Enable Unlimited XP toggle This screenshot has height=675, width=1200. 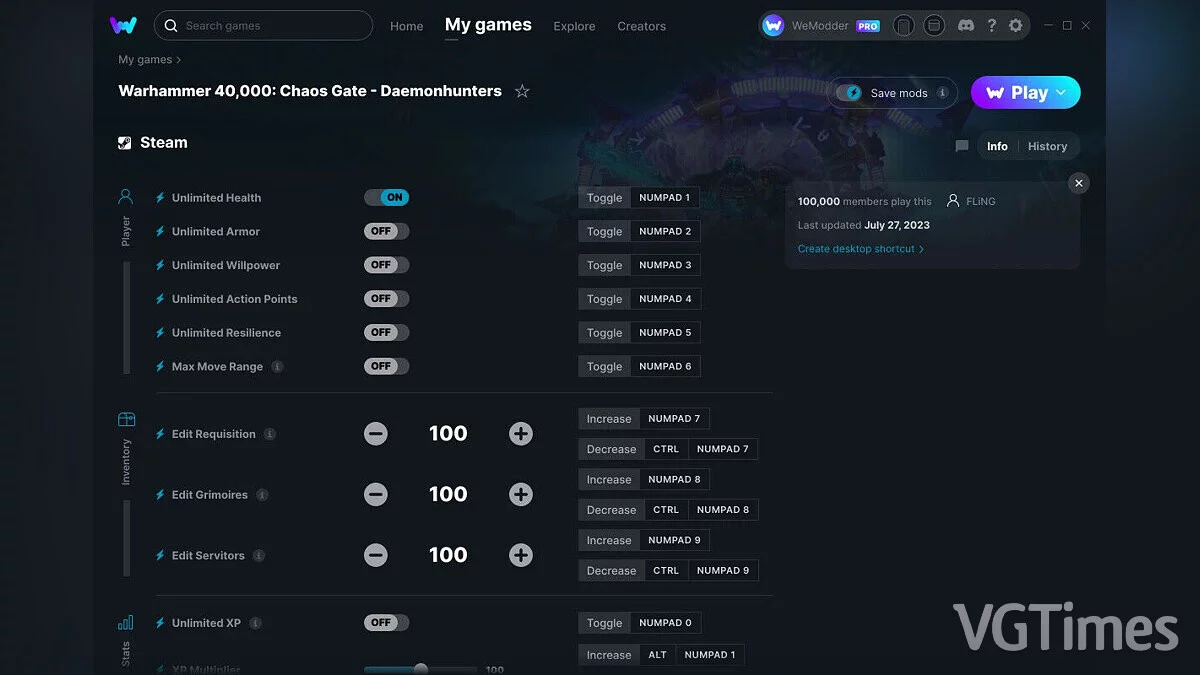[386, 623]
